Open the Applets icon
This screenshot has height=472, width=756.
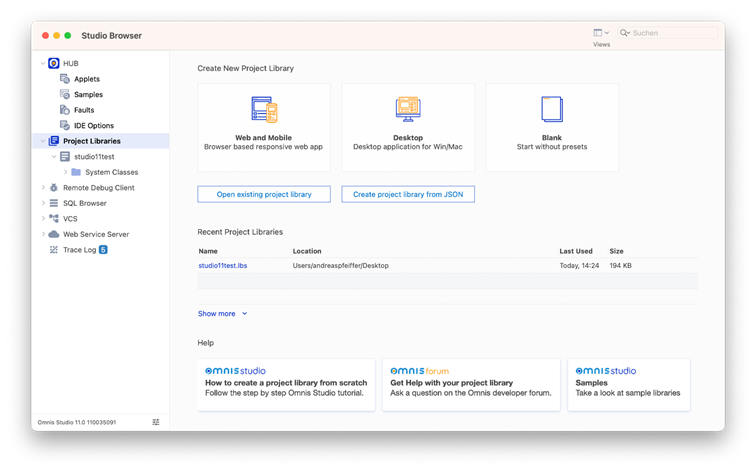pos(65,79)
